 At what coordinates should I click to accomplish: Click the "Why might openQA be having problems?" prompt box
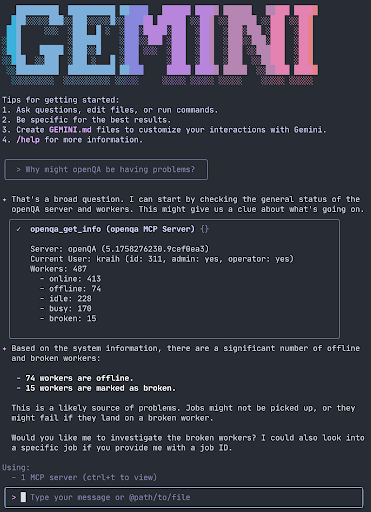[106, 170]
